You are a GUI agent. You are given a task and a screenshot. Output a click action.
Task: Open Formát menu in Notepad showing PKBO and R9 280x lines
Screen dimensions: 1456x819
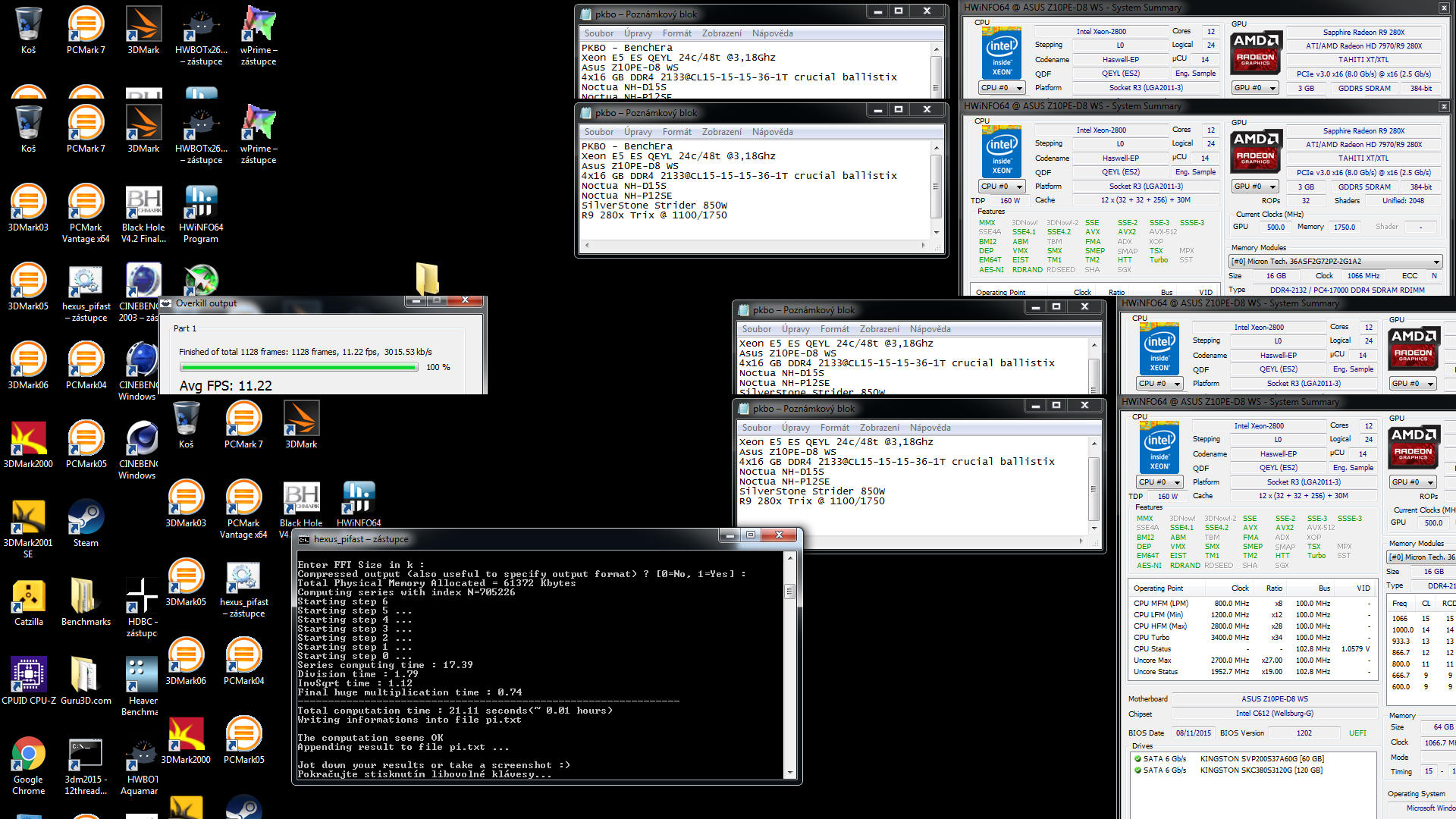[x=677, y=132]
